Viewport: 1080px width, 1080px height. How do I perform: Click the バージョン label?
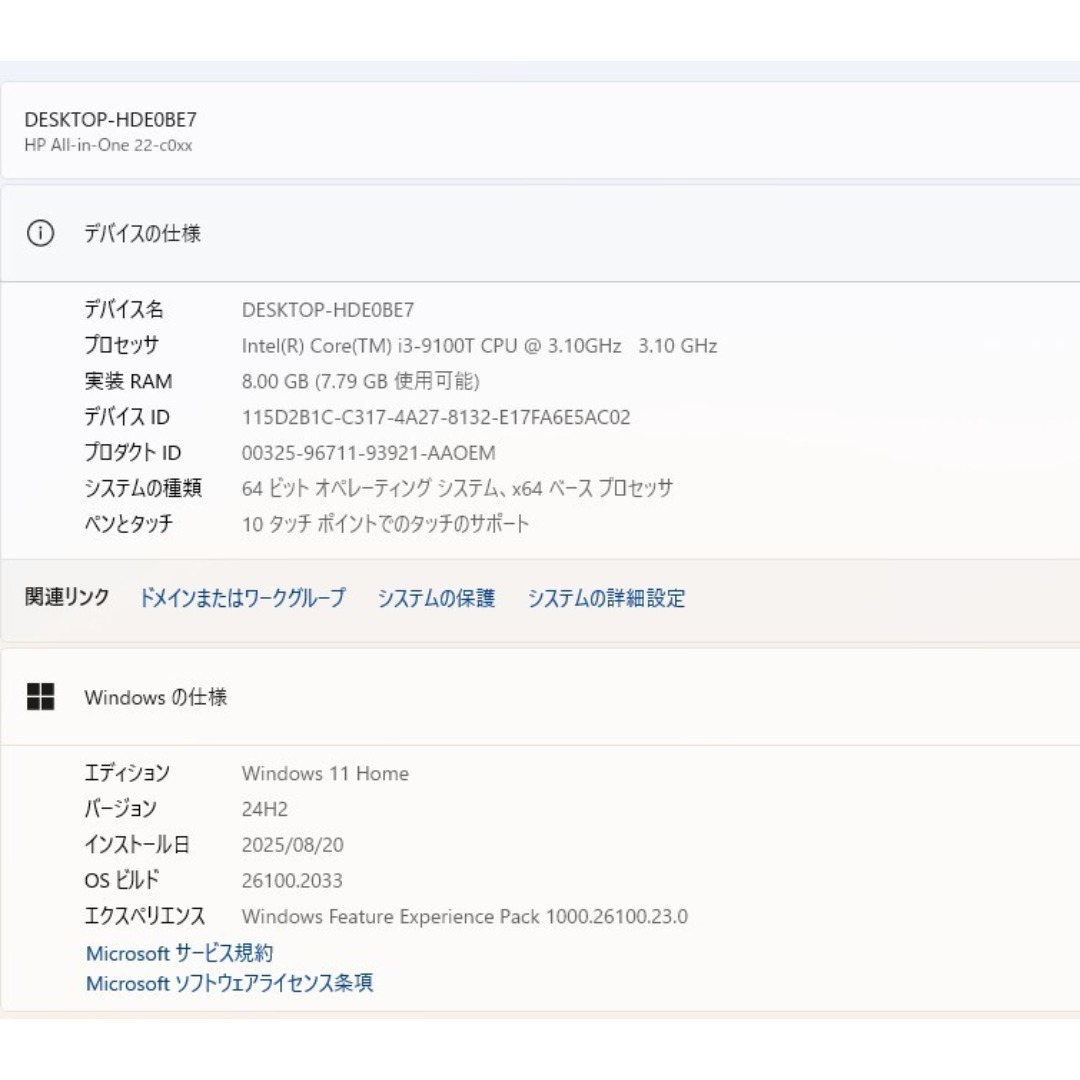pos(121,809)
